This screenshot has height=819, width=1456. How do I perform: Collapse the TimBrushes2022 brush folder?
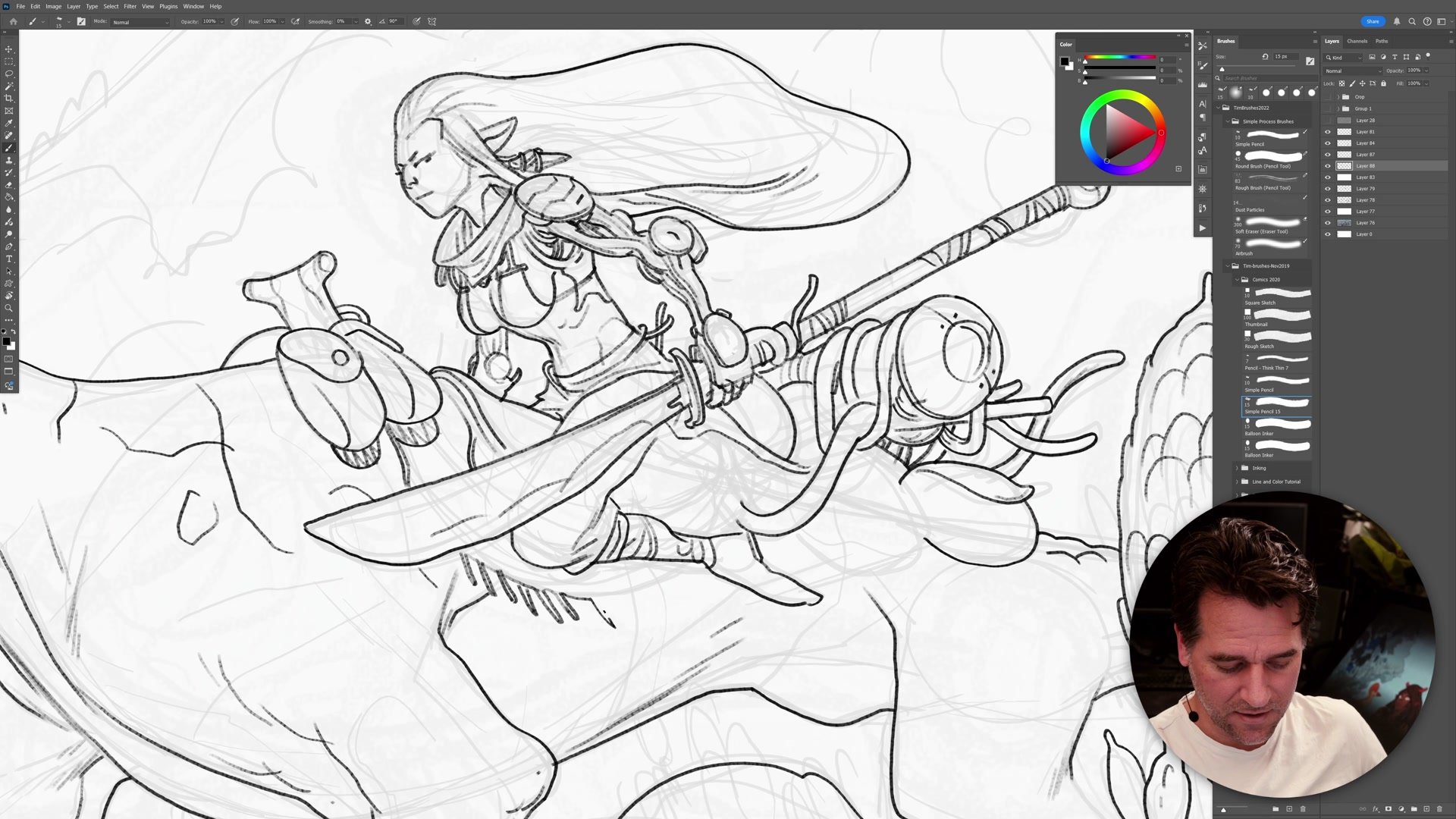tap(1219, 108)
